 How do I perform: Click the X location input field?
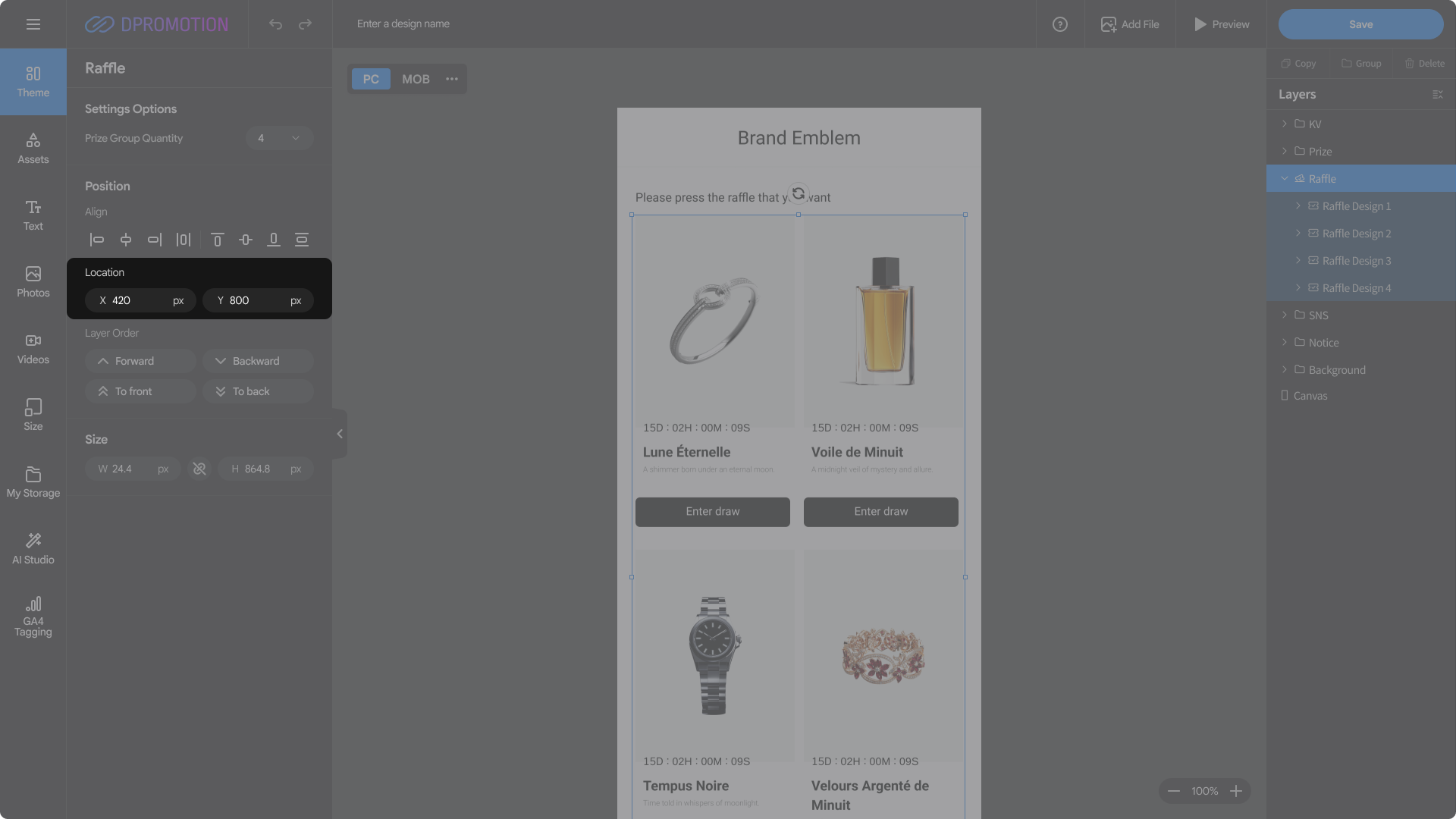coord(136,300)
